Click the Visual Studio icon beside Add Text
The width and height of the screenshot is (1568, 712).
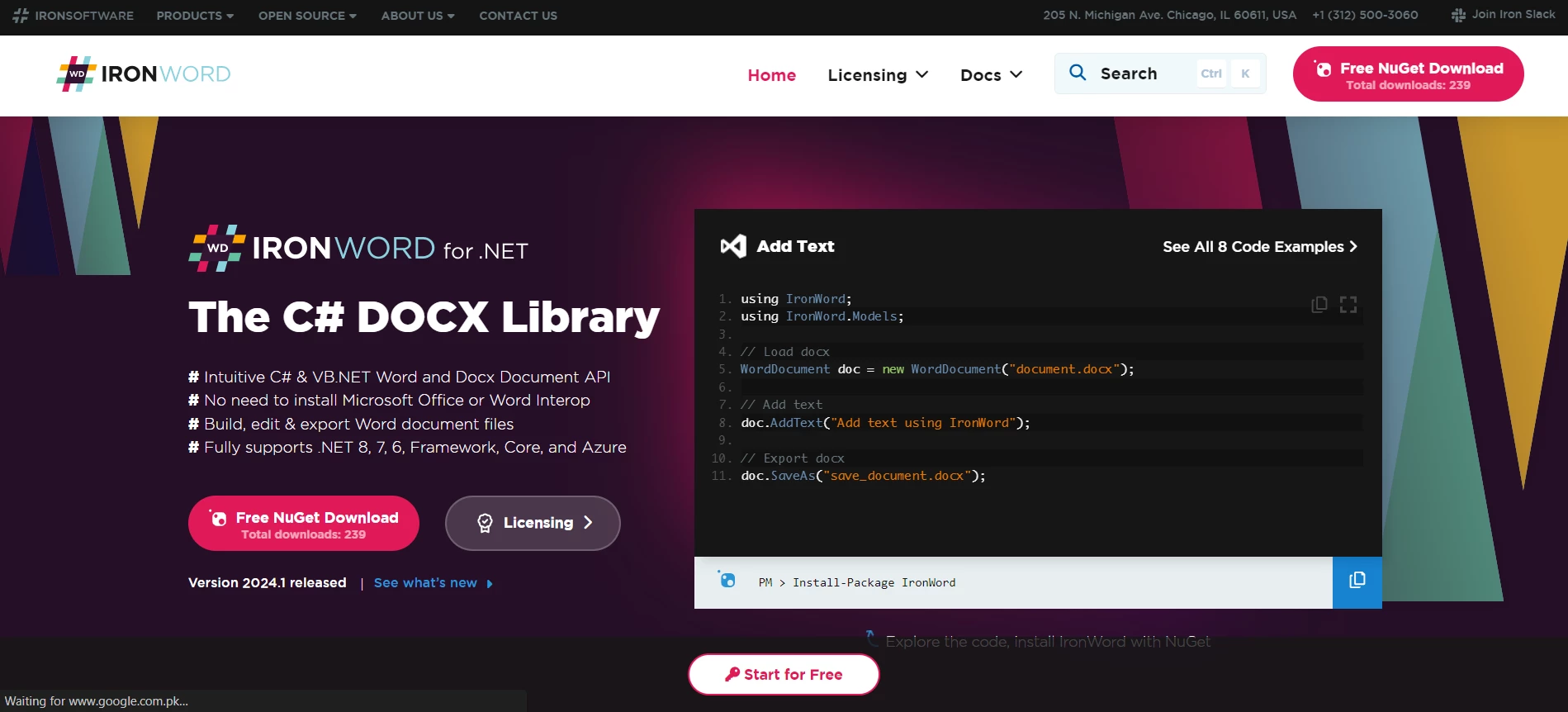[x=733, y=246]
